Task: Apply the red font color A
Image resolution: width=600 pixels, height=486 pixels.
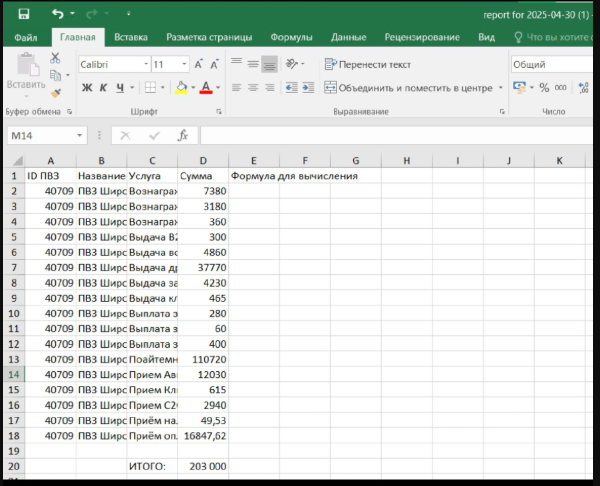Action: 206,88
